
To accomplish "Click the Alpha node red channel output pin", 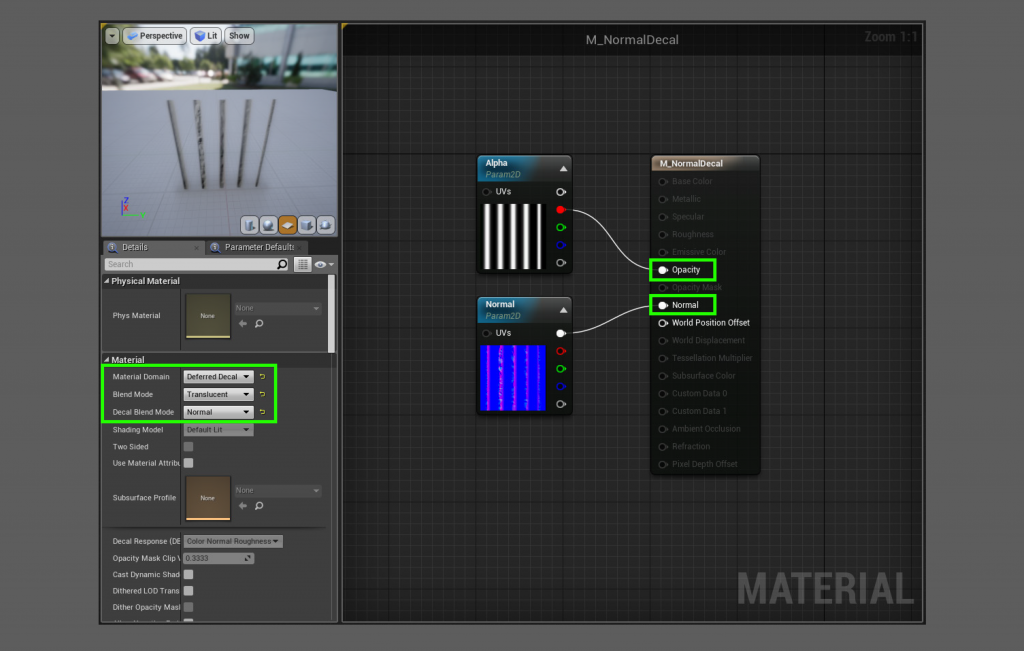I will [x=560, y=210].
